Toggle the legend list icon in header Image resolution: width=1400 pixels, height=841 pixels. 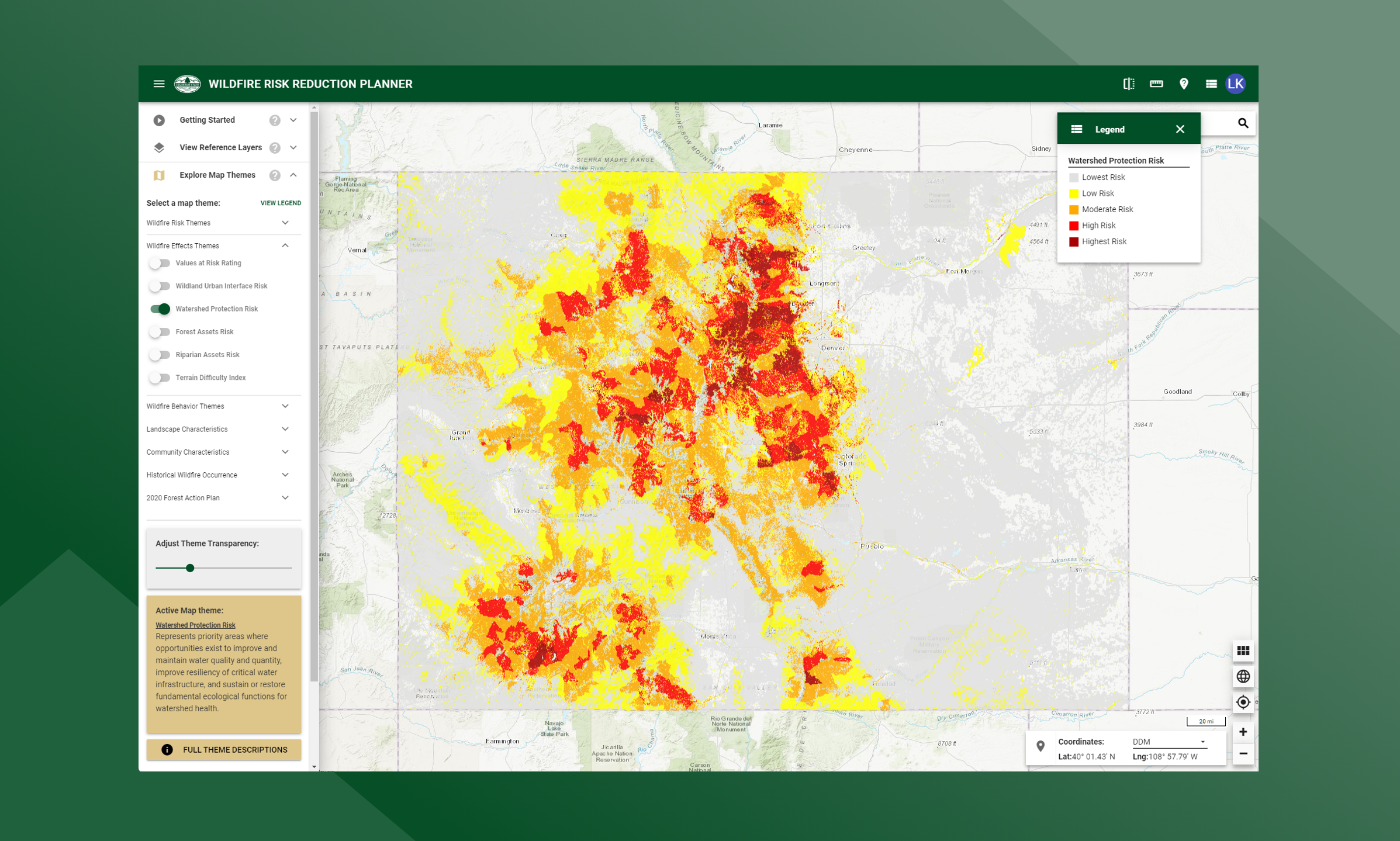[x=1211, y=84]
